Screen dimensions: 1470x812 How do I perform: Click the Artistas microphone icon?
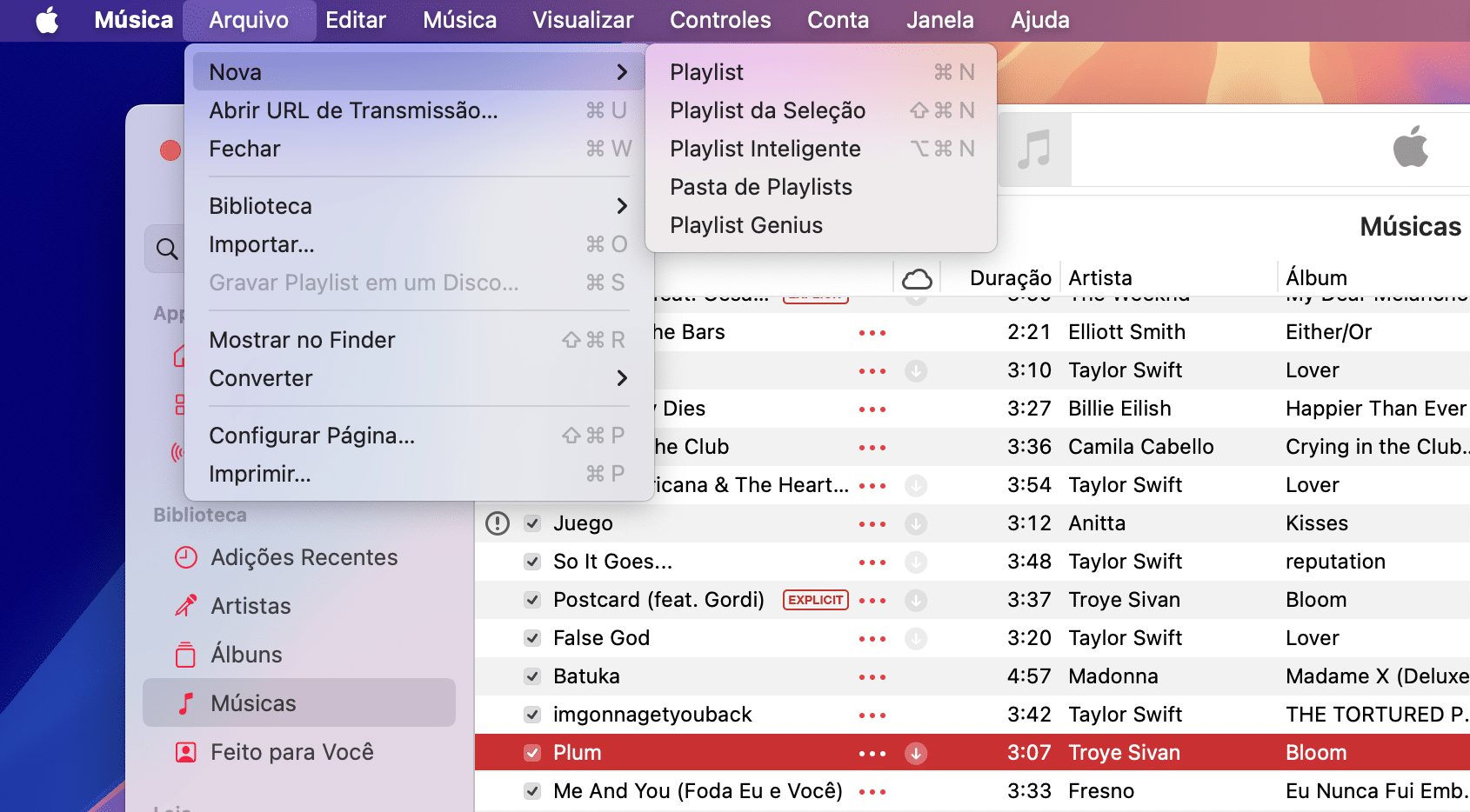[186, 606]
